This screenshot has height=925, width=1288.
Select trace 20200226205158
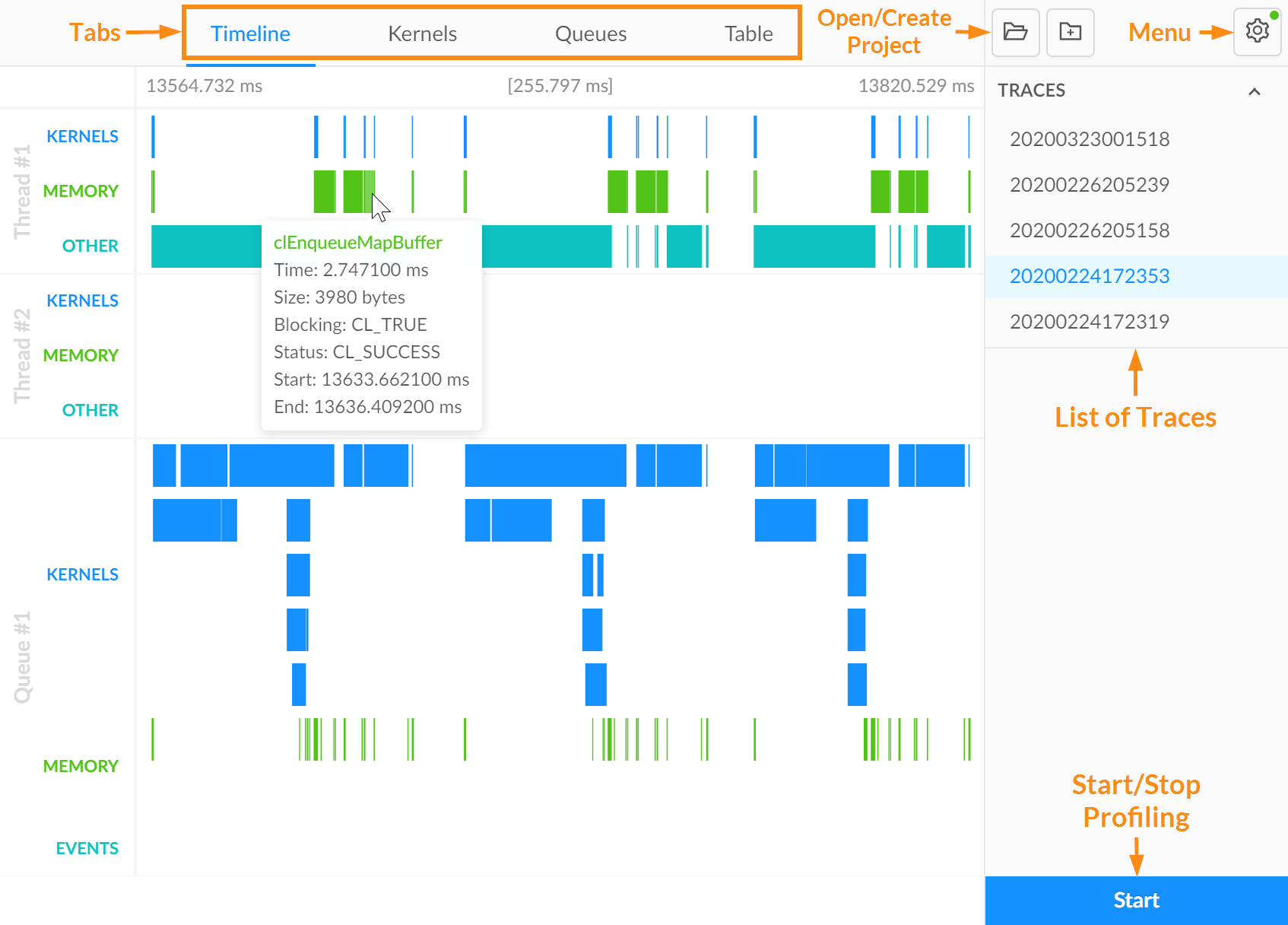tap(1137, 230)
